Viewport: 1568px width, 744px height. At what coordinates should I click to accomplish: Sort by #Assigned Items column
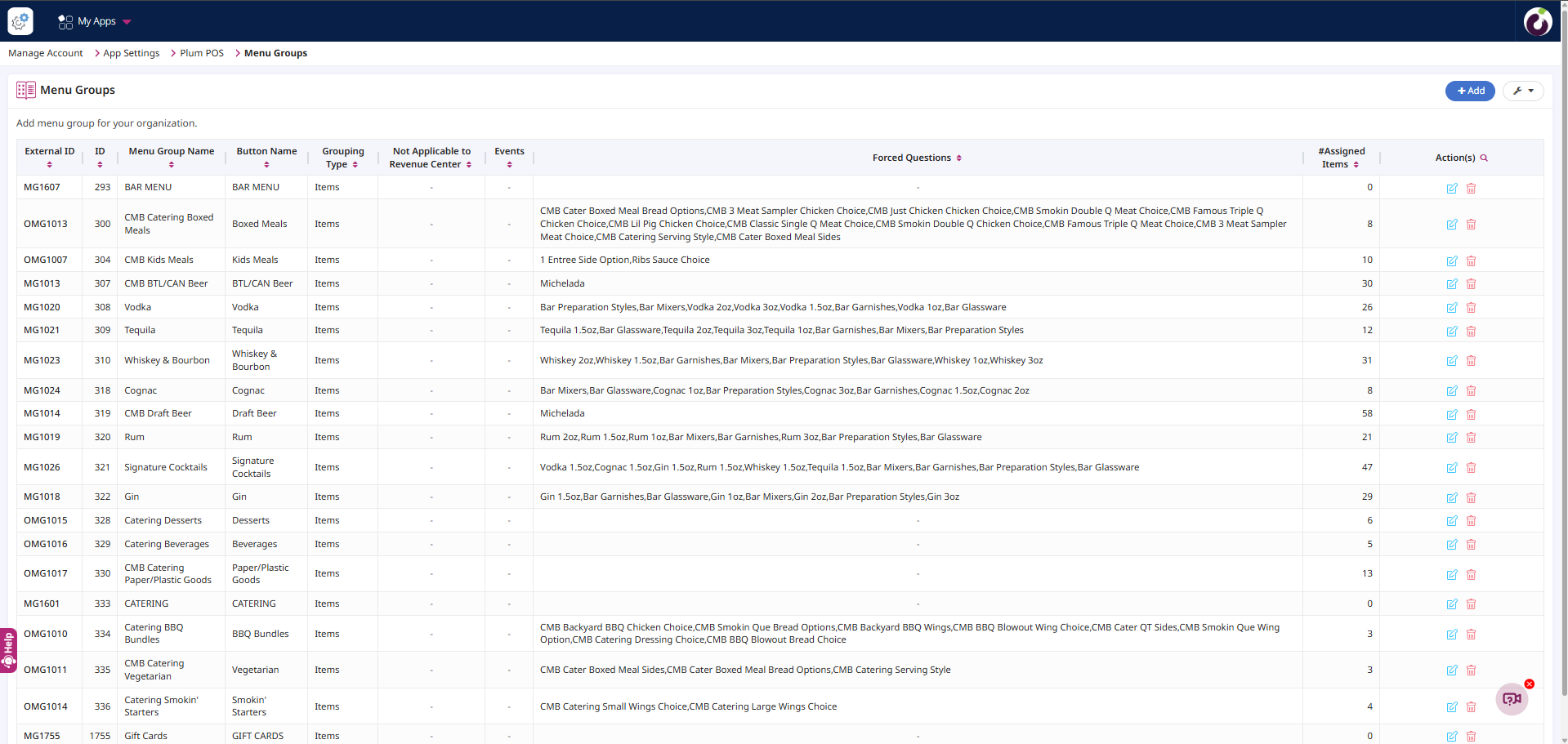pos(1341,158)
